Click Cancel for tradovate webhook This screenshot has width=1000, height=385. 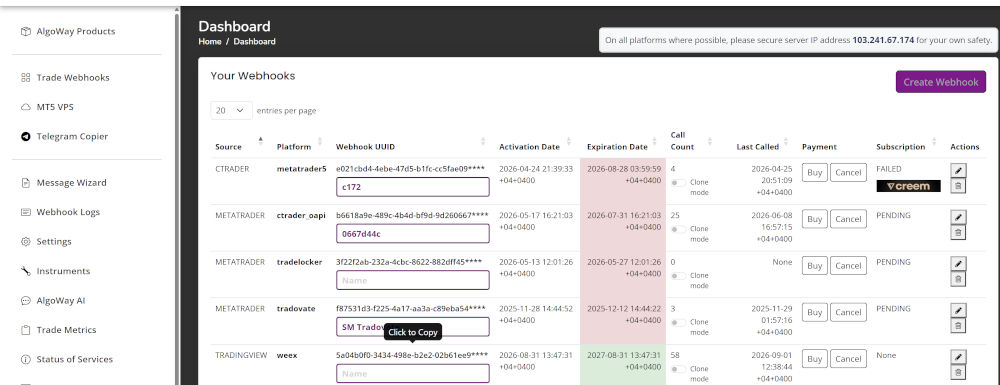click(x=848, y=312)
